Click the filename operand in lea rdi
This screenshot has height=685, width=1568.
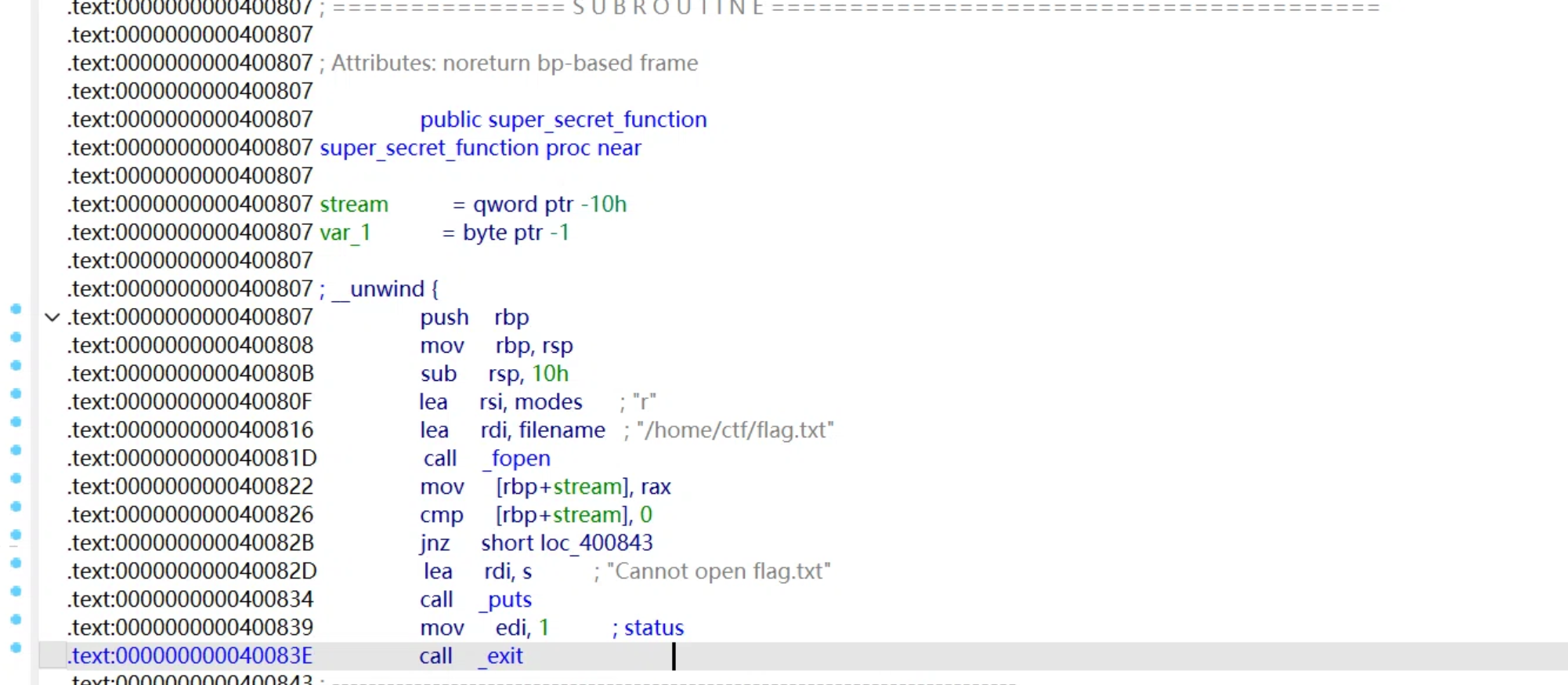click(562, 430)
